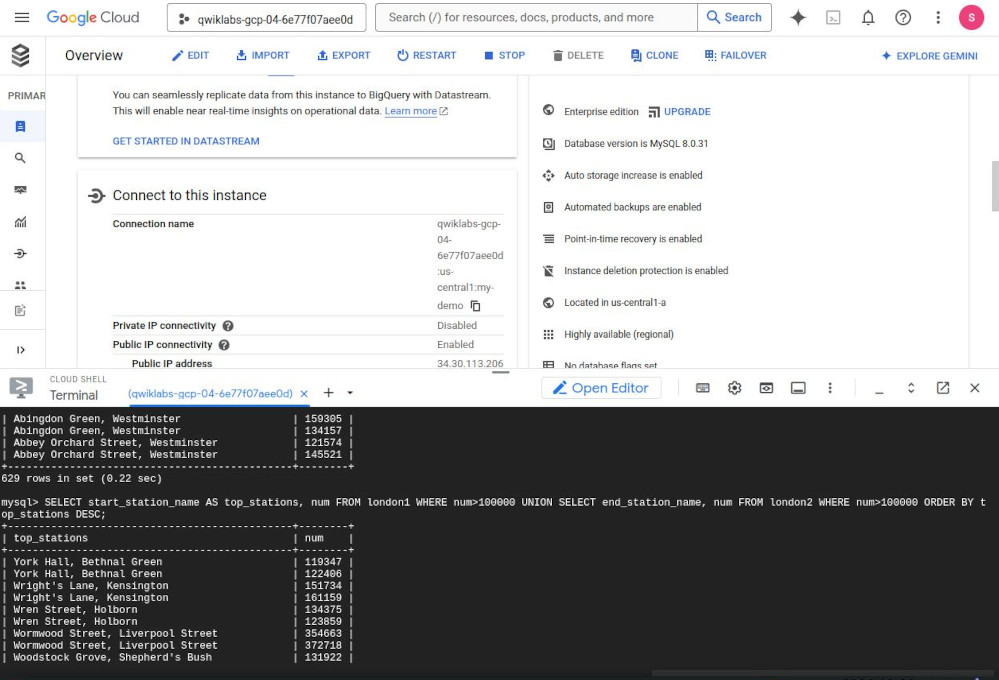Click Highly available (regional) info

tap(619, 335)
